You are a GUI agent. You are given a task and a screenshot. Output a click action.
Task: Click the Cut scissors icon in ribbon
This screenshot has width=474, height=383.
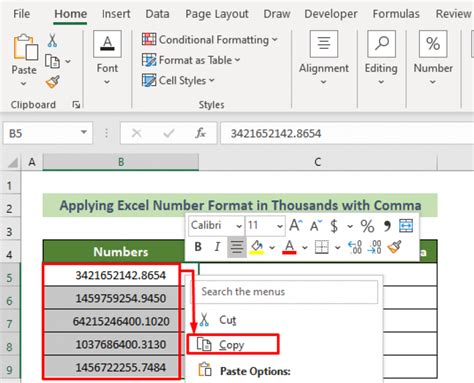click(x=52, y=40)
